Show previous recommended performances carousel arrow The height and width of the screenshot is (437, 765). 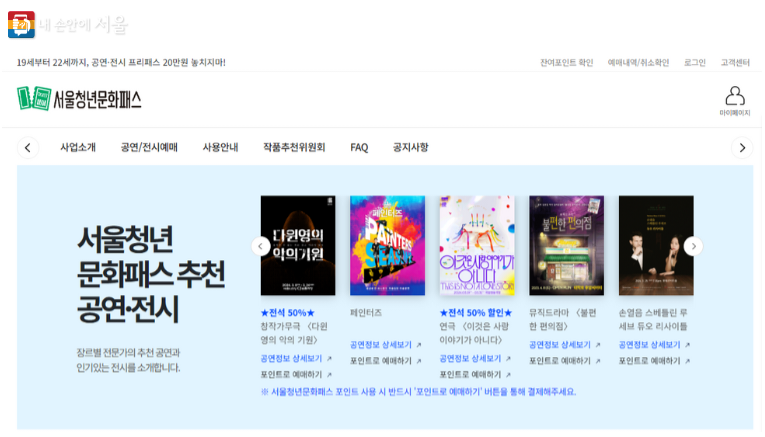[x=261, y=246]
